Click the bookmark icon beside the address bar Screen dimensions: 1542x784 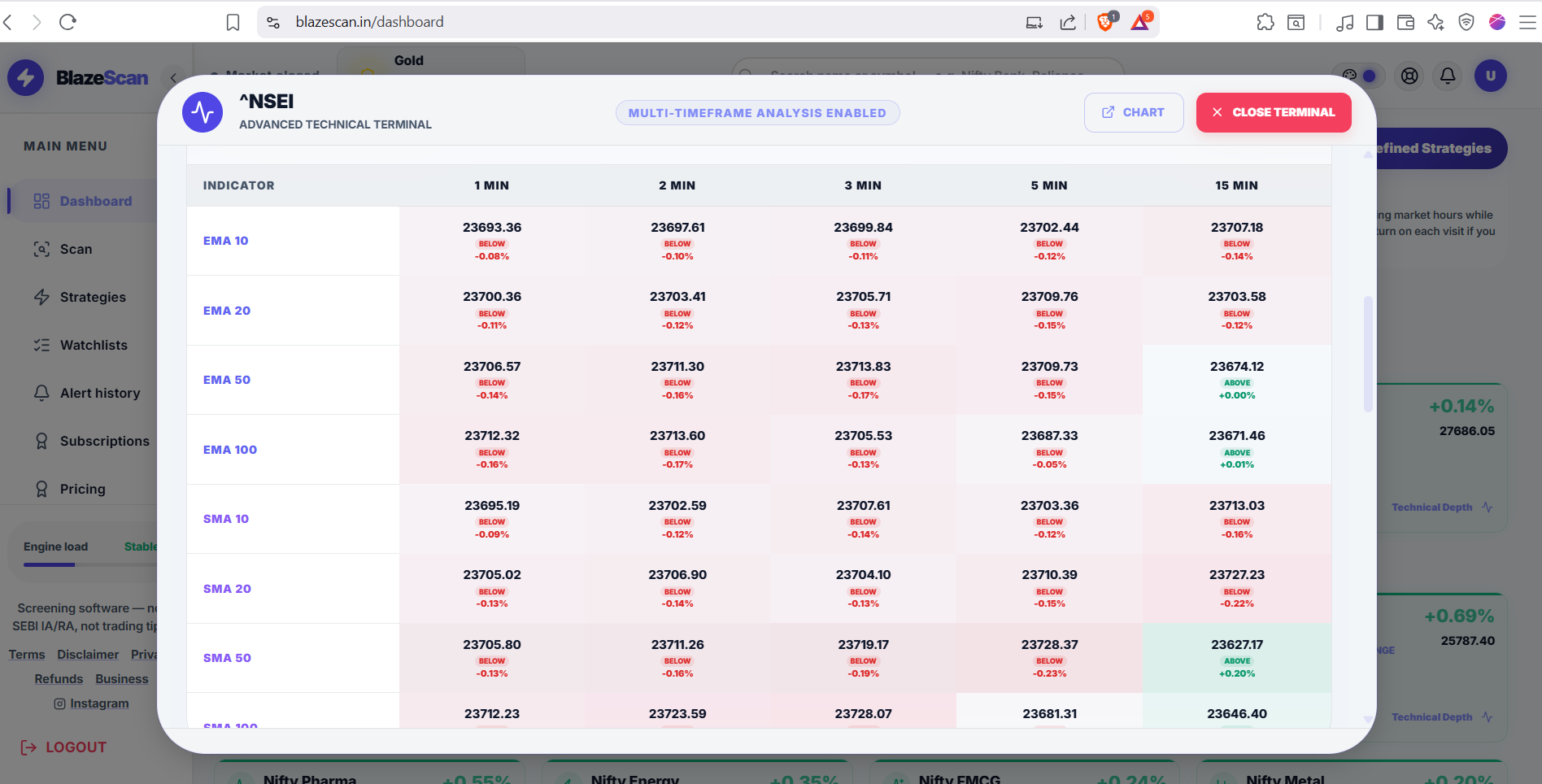tap(233, 23)
